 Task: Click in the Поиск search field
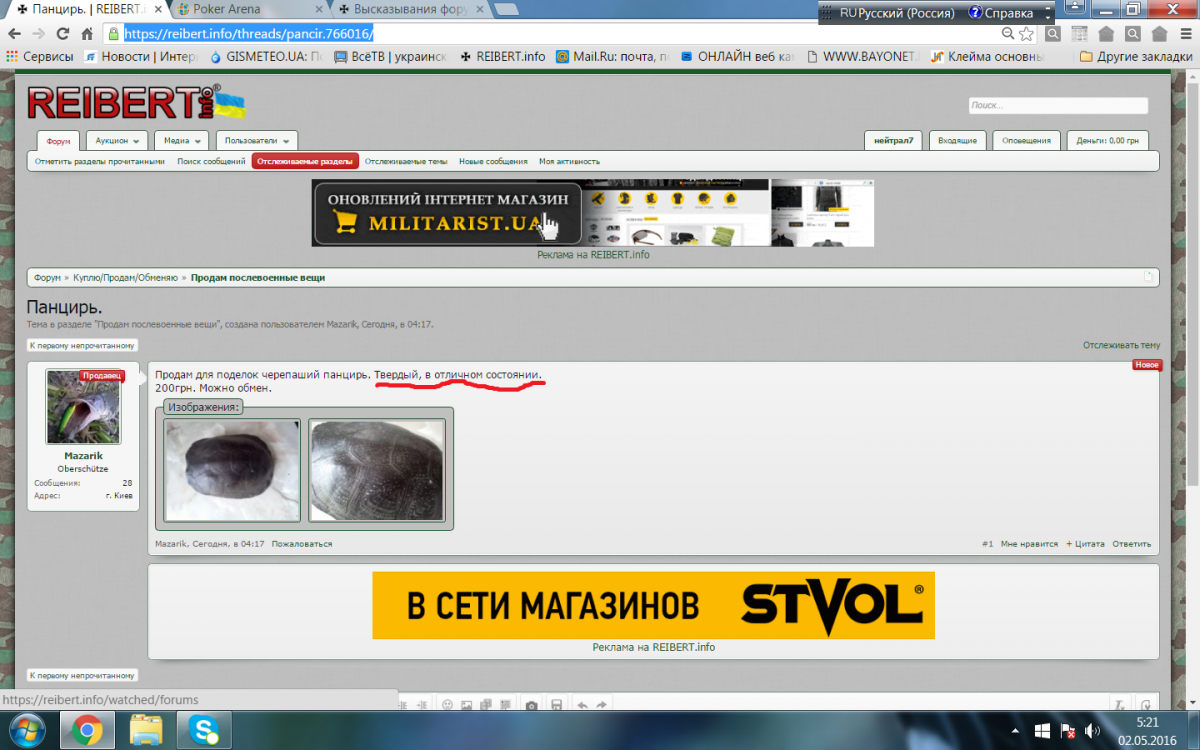click(1057, 105)
